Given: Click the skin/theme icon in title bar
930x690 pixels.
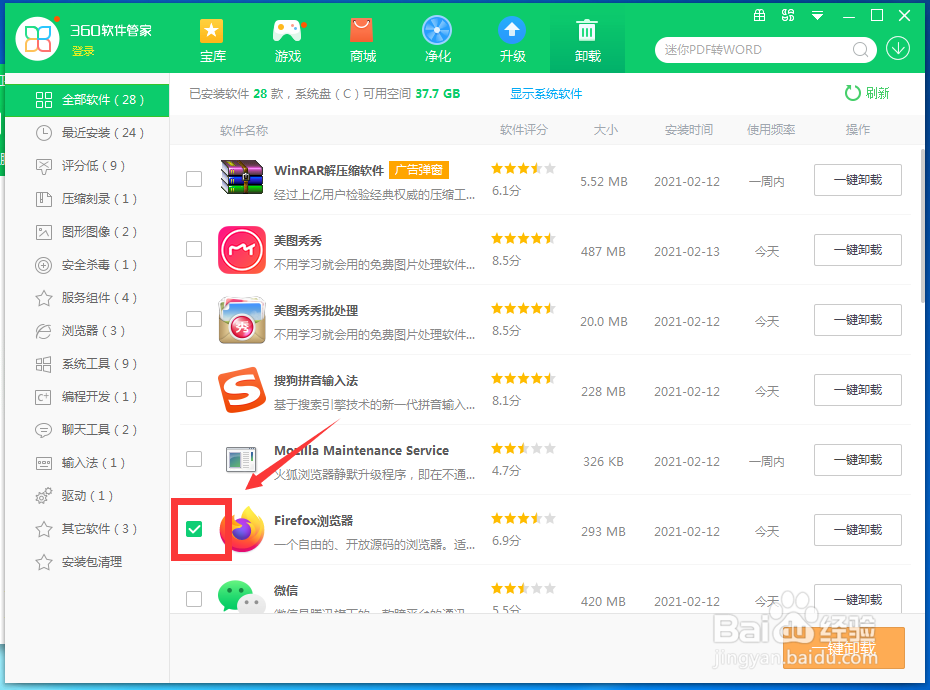Looking at the screenshot, I should (788, 15).
